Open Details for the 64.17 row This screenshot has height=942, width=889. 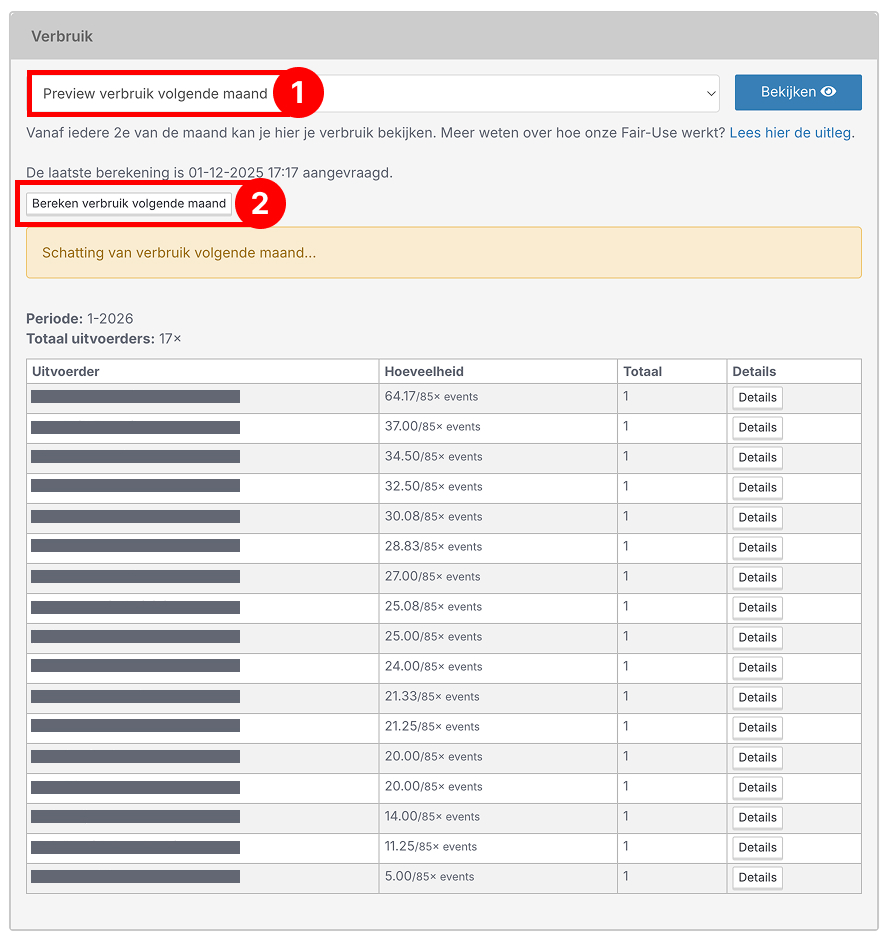tap(757, 398)
